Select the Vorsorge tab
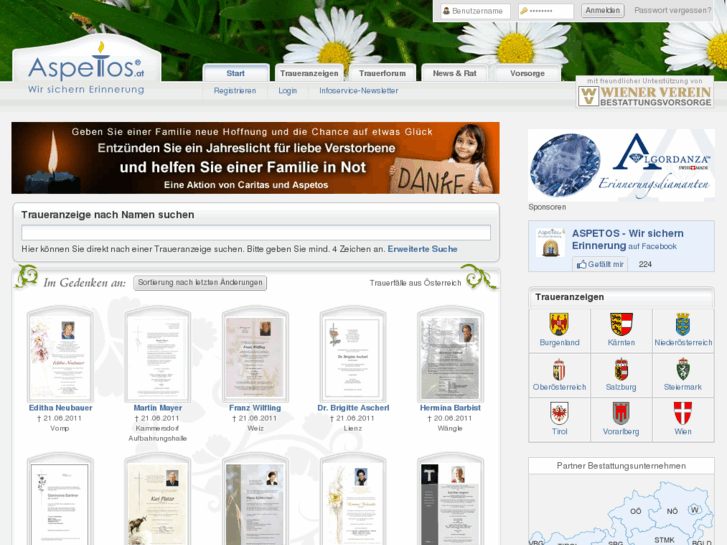Viewport: 727px width, 545px height. coord(528,73)
